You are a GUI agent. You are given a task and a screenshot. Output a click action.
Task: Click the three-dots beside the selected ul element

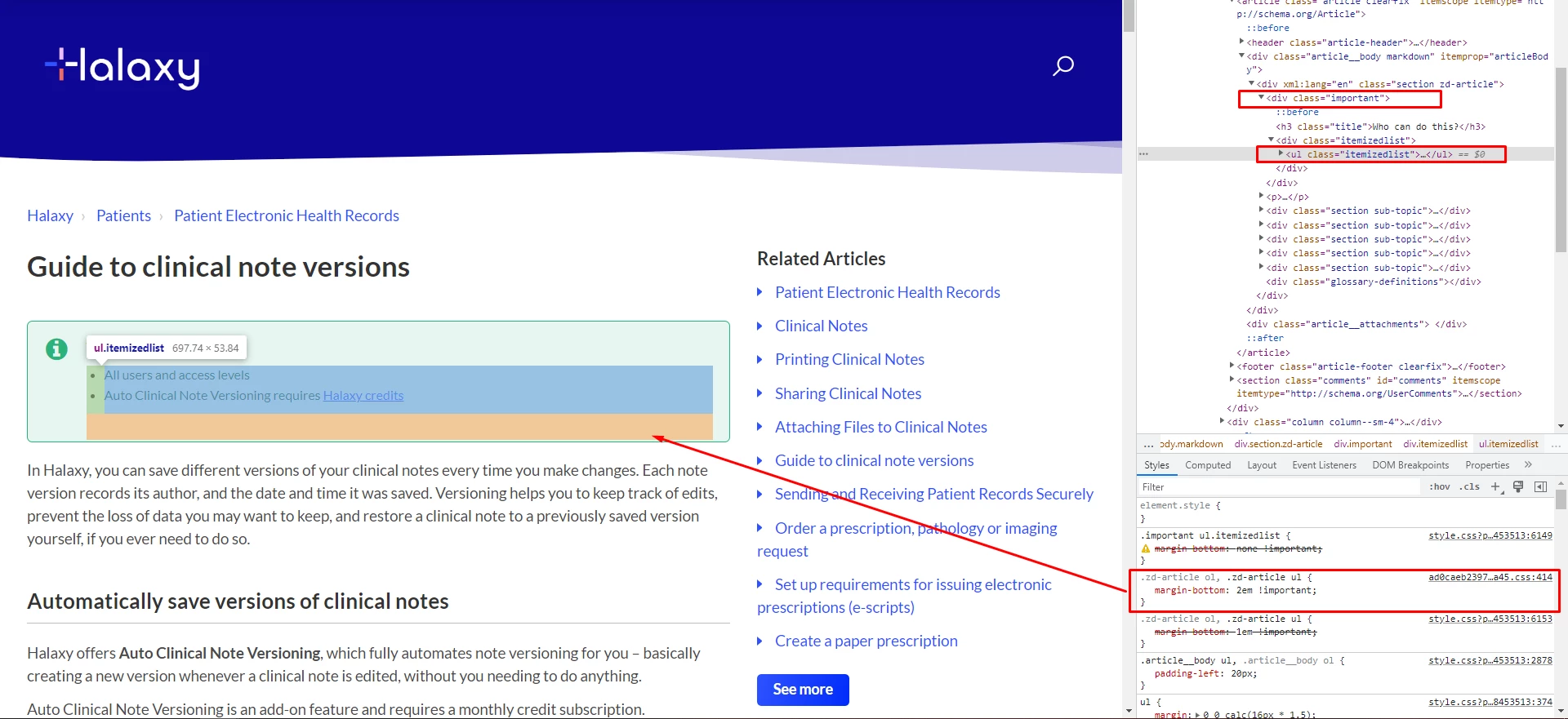1144,154
